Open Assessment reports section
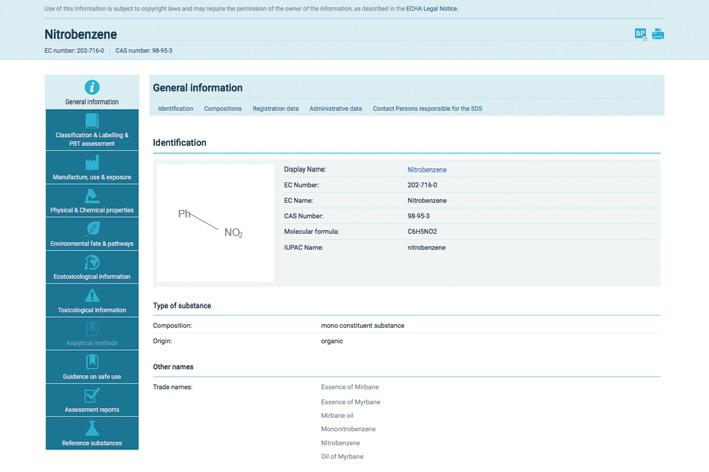 point(92,400)
